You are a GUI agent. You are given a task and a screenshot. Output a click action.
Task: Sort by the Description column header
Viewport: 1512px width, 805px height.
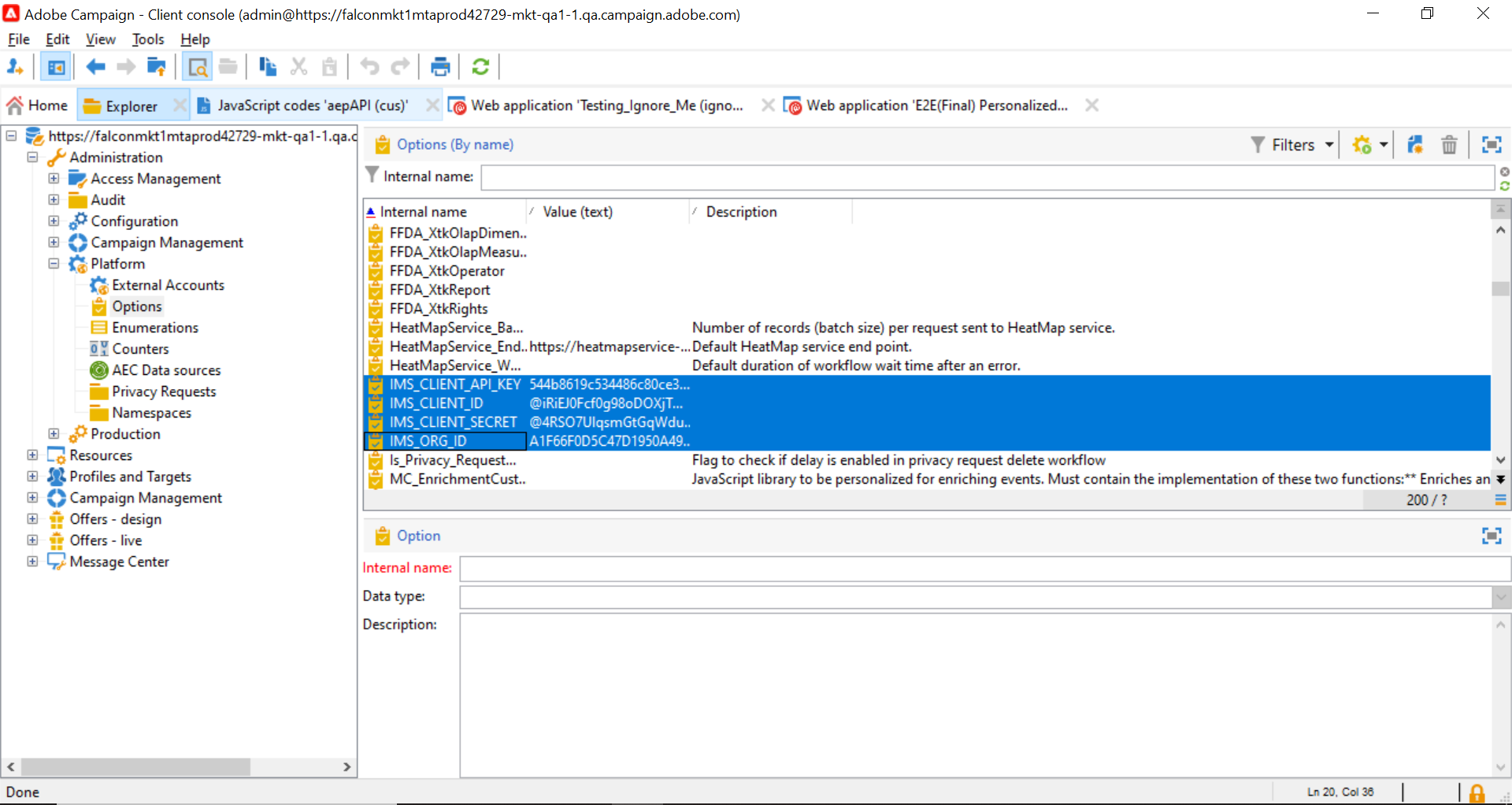770,212
